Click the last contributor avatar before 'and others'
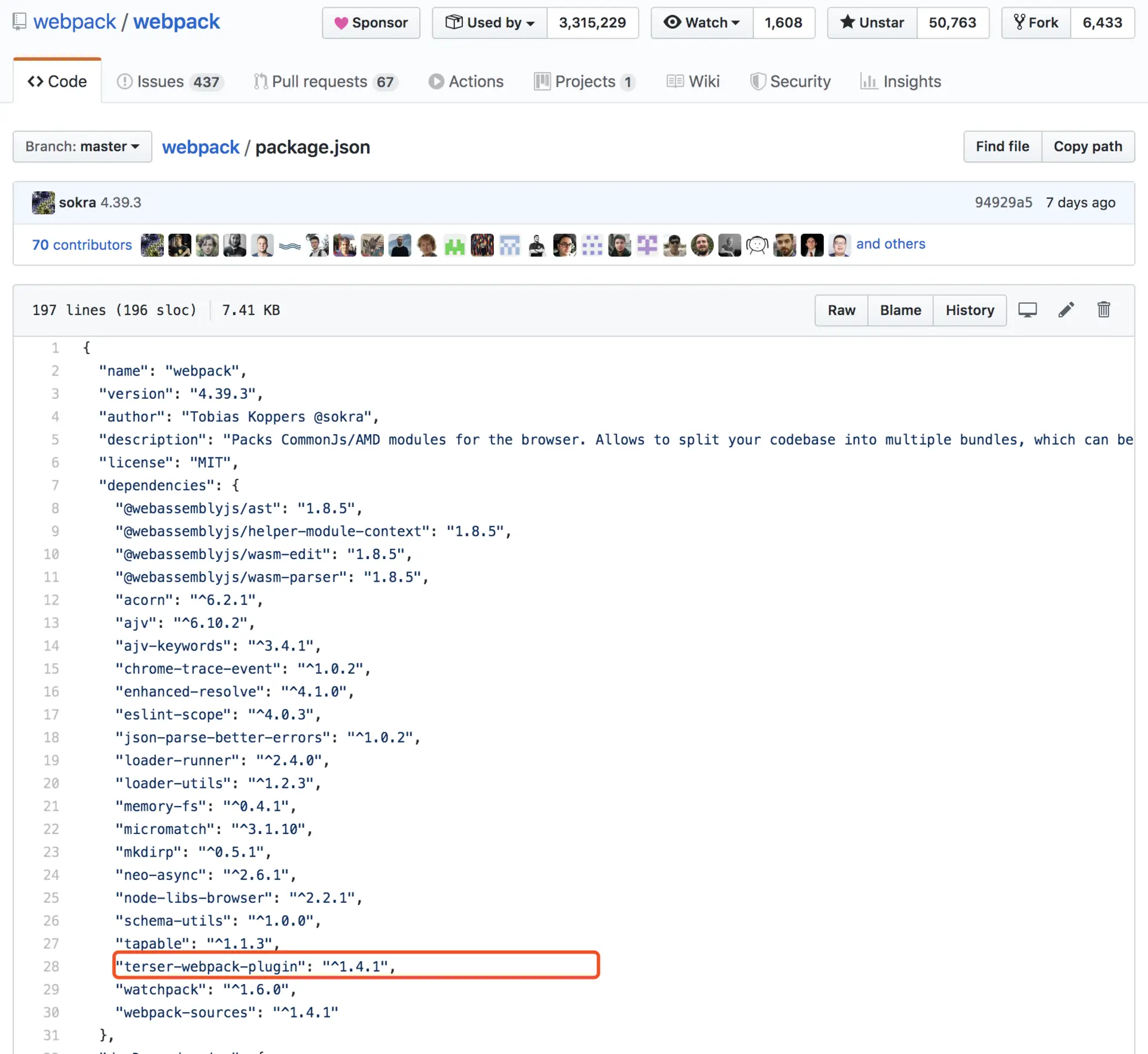The height and width of the screenshot is (1054, 1148). tap(839, 245)
